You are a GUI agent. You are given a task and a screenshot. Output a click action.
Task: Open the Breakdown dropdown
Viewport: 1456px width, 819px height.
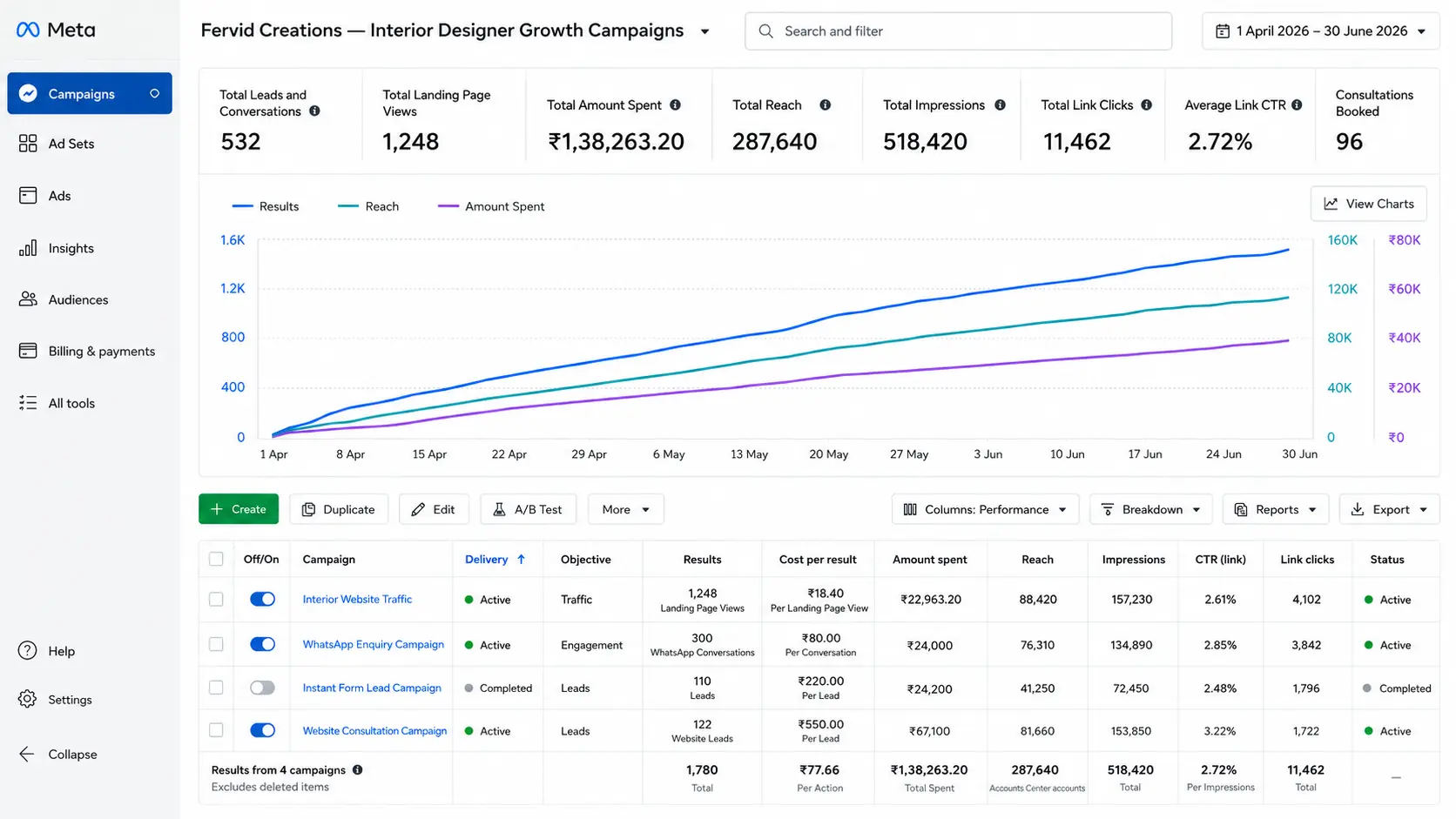coord(1150,510)
